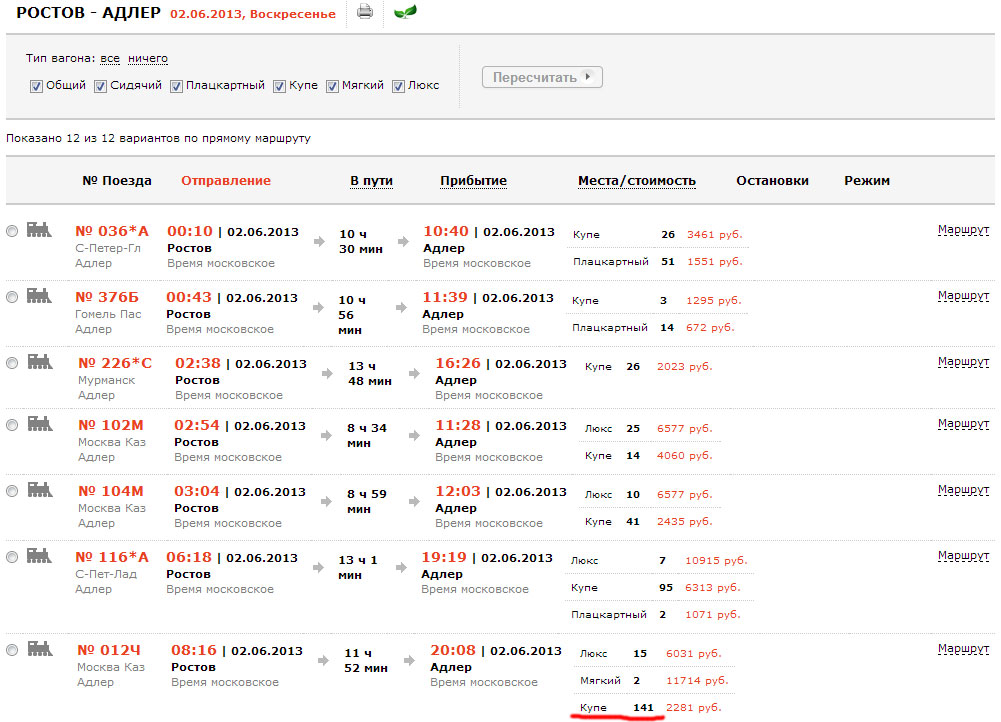
Task: Click the green leaf icon in header
Action: point(406,13)
